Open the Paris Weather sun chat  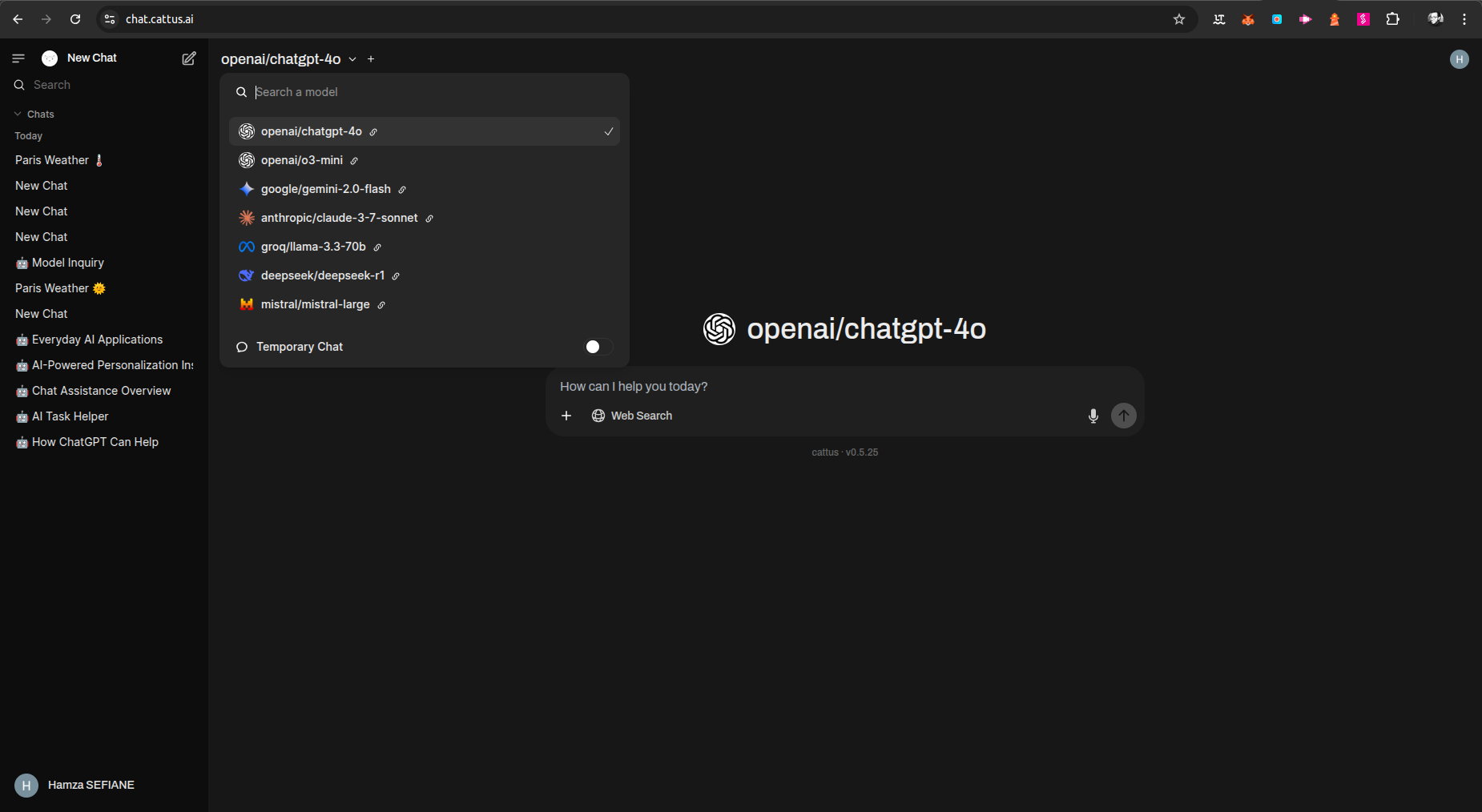tap(104, 288)
